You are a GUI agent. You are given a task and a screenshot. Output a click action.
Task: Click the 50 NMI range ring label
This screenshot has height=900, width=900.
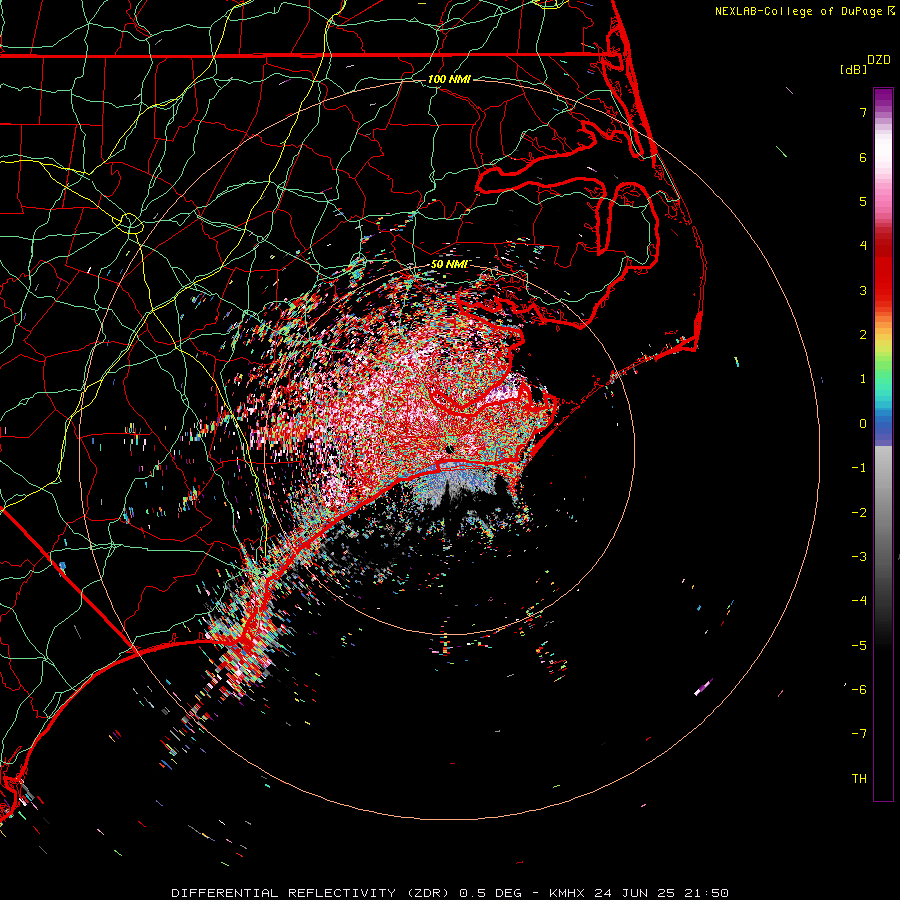click(x=449, y=264)
